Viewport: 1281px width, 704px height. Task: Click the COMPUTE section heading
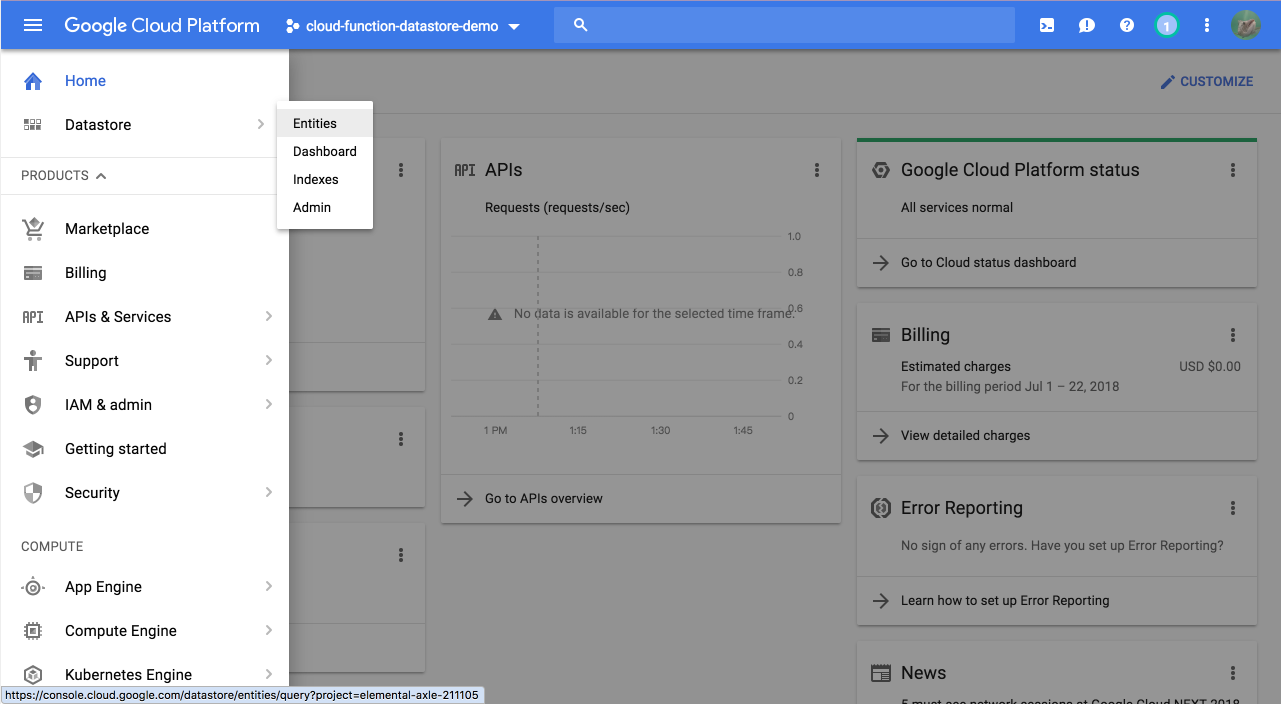point(52,547)
